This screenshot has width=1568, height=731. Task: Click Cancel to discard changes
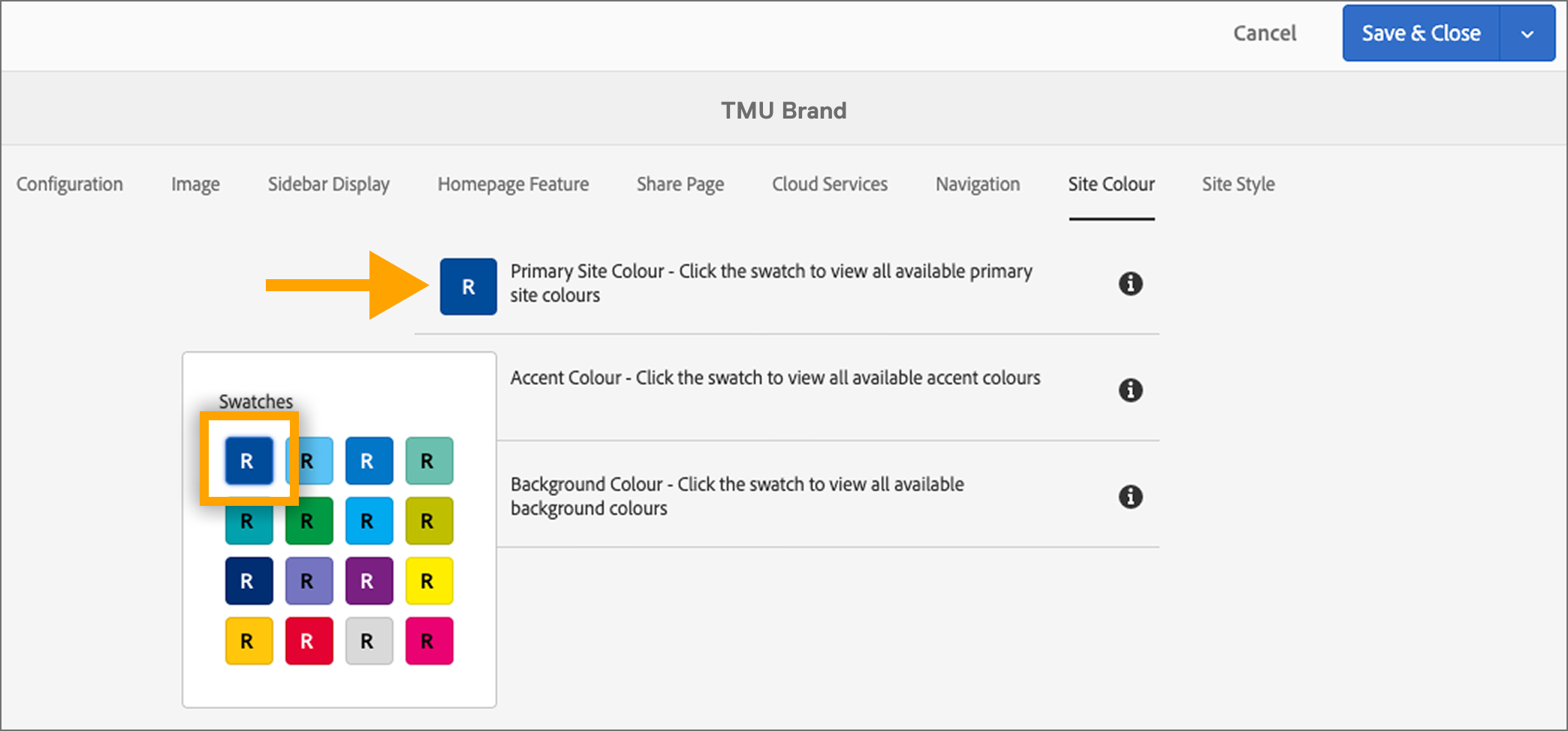(1264, 33)
